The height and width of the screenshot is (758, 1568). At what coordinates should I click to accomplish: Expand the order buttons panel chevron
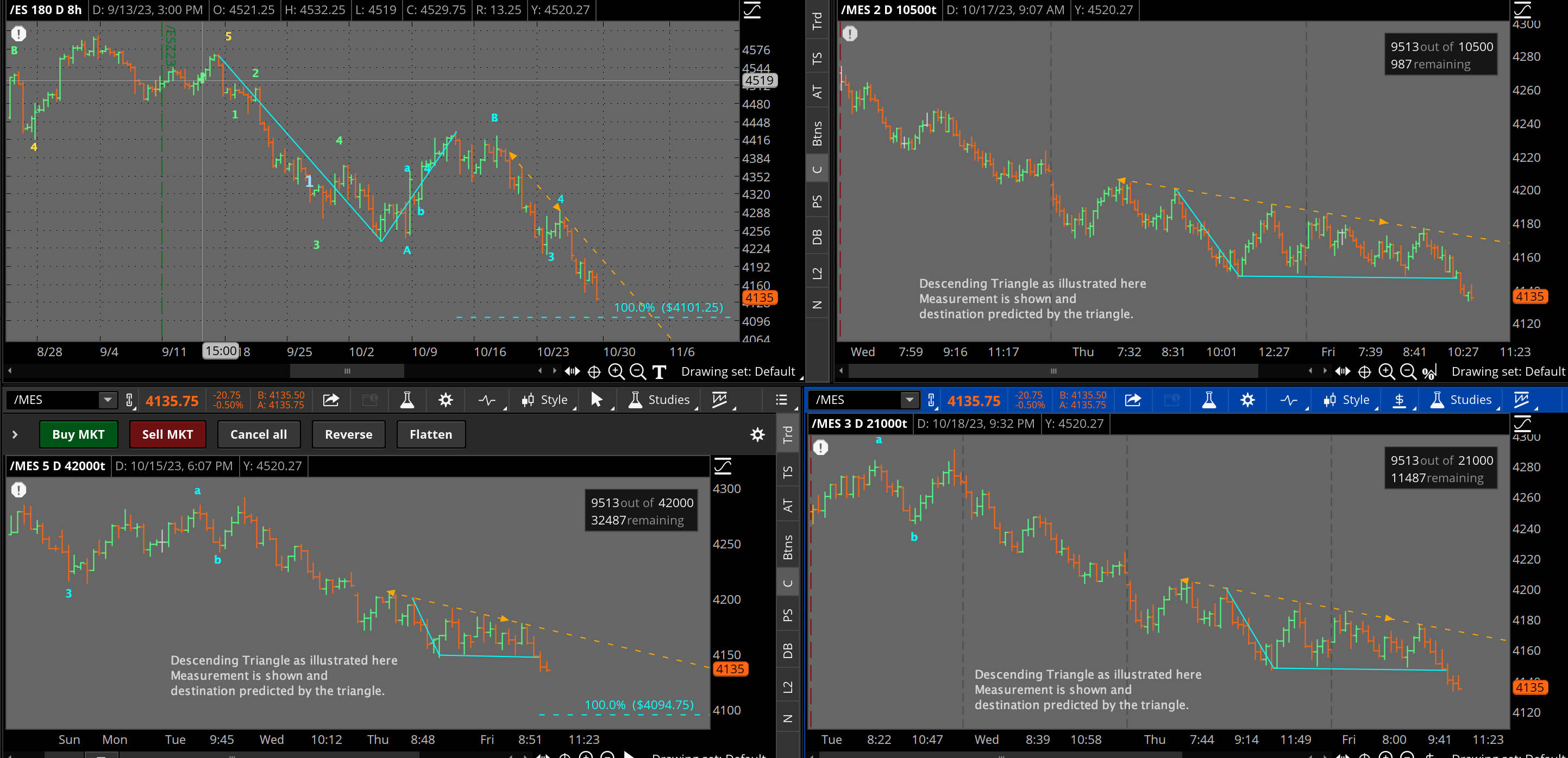[x=15, y=434]
